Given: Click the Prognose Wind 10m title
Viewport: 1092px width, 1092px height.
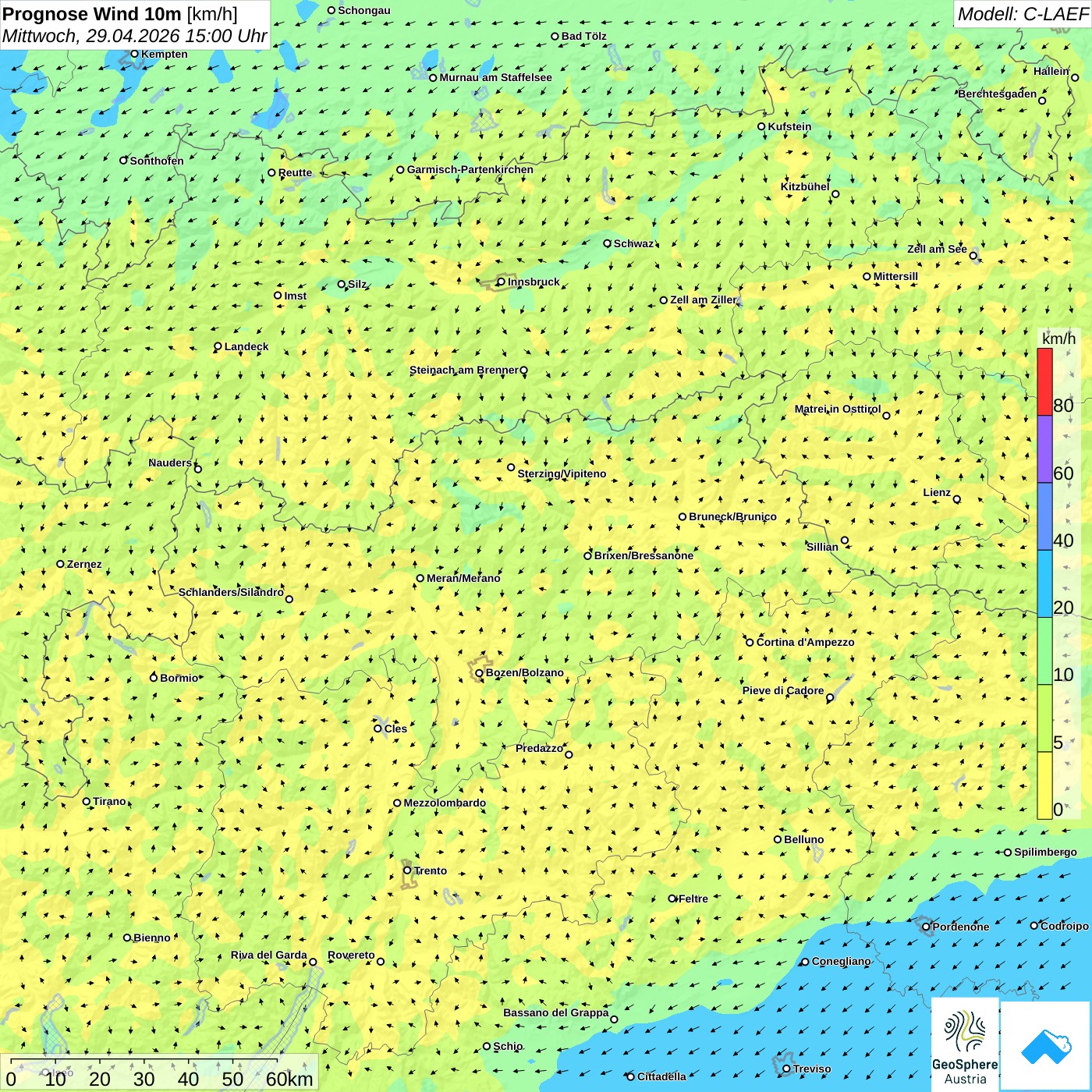Looking at the screenshot, I should (x=91, y=13).
